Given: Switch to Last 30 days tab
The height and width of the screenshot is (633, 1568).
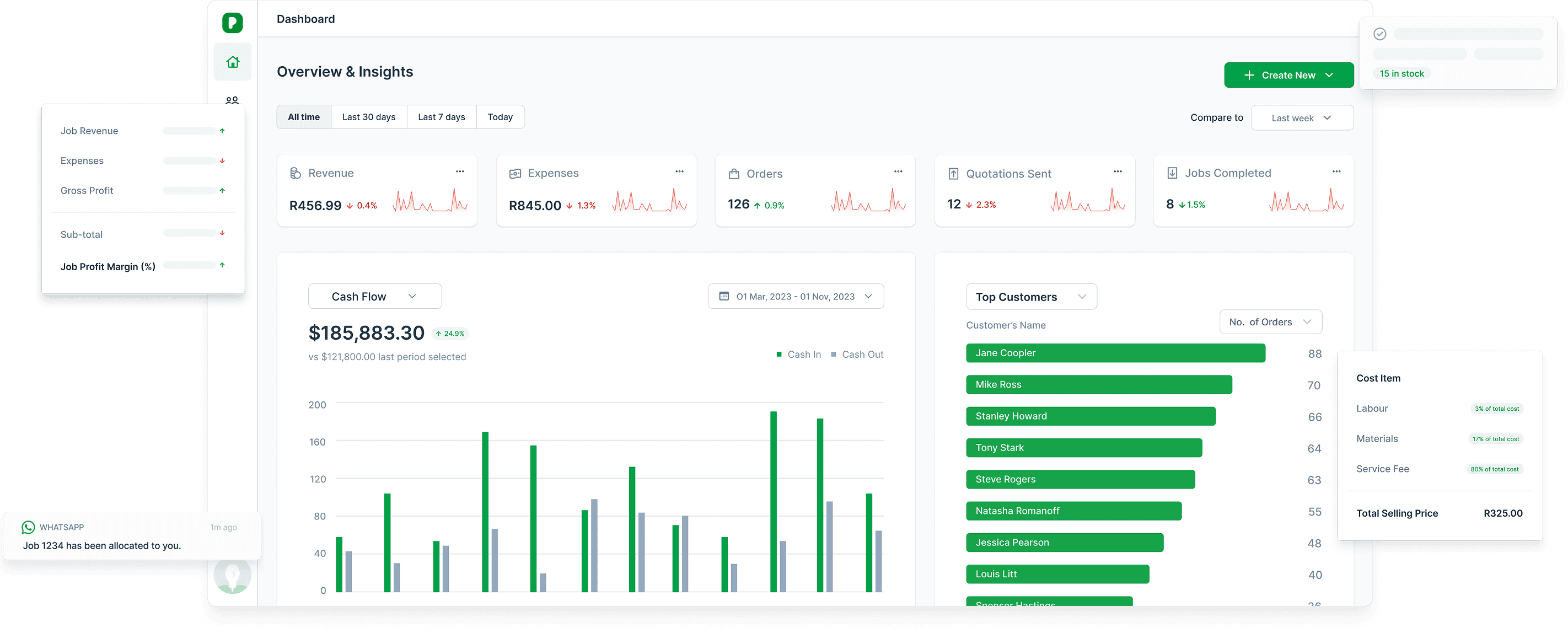Looking at the screenshot, I should tap(368, 117).
